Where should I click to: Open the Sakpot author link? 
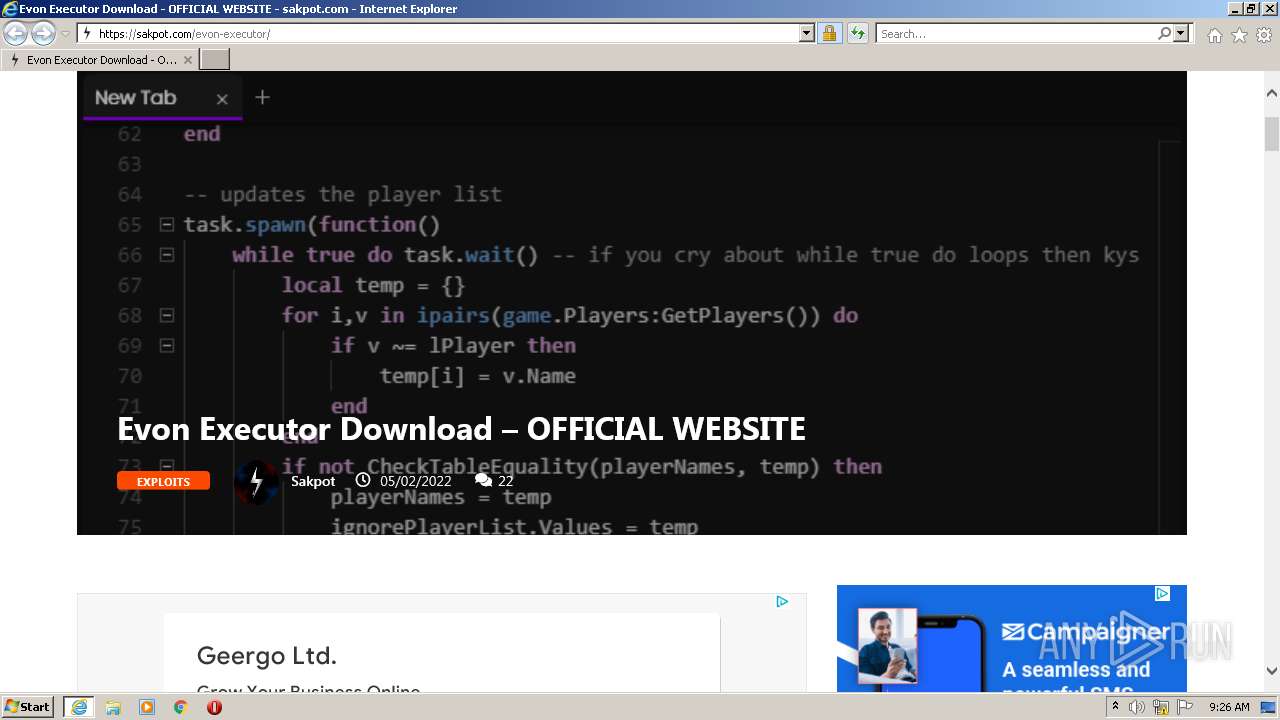313,481
